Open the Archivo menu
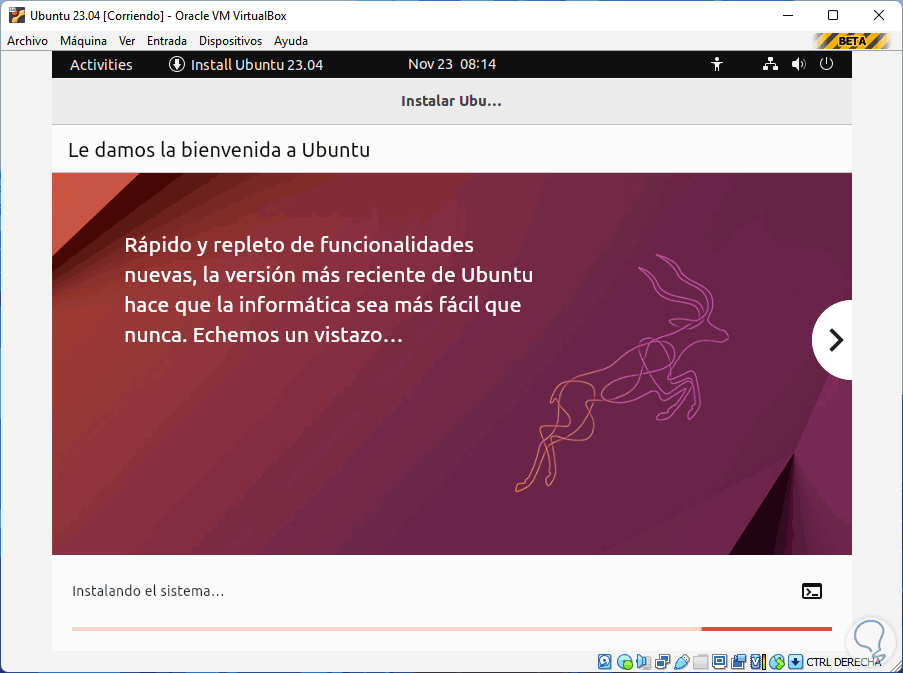The height and width of the screenshot is (673, 903). pyautogui.click(x=27, y=41)
